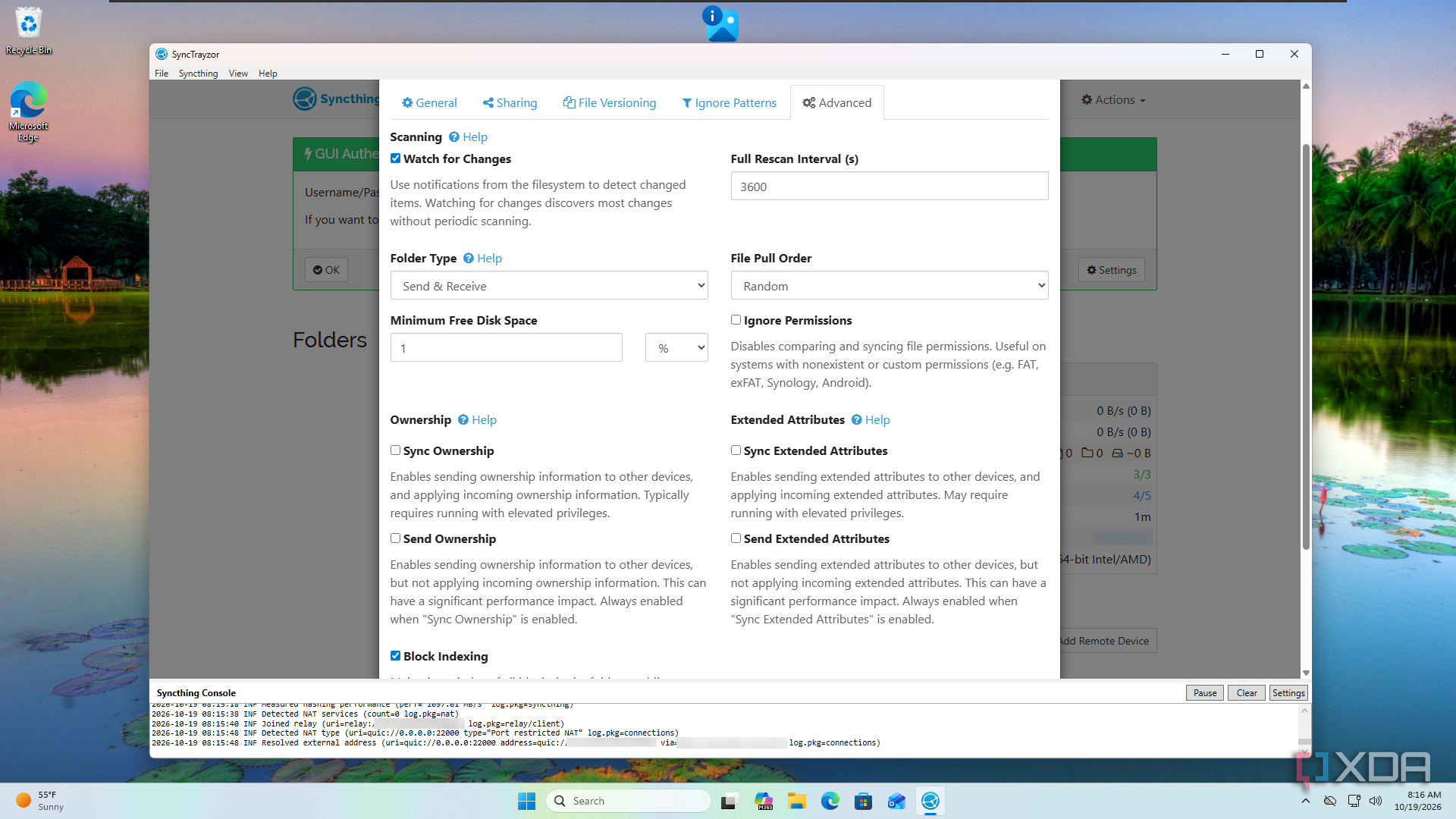Enable Sync Extended Attributes checkbox
Screen dimensions: 1456x819
(x=736, y=450)
